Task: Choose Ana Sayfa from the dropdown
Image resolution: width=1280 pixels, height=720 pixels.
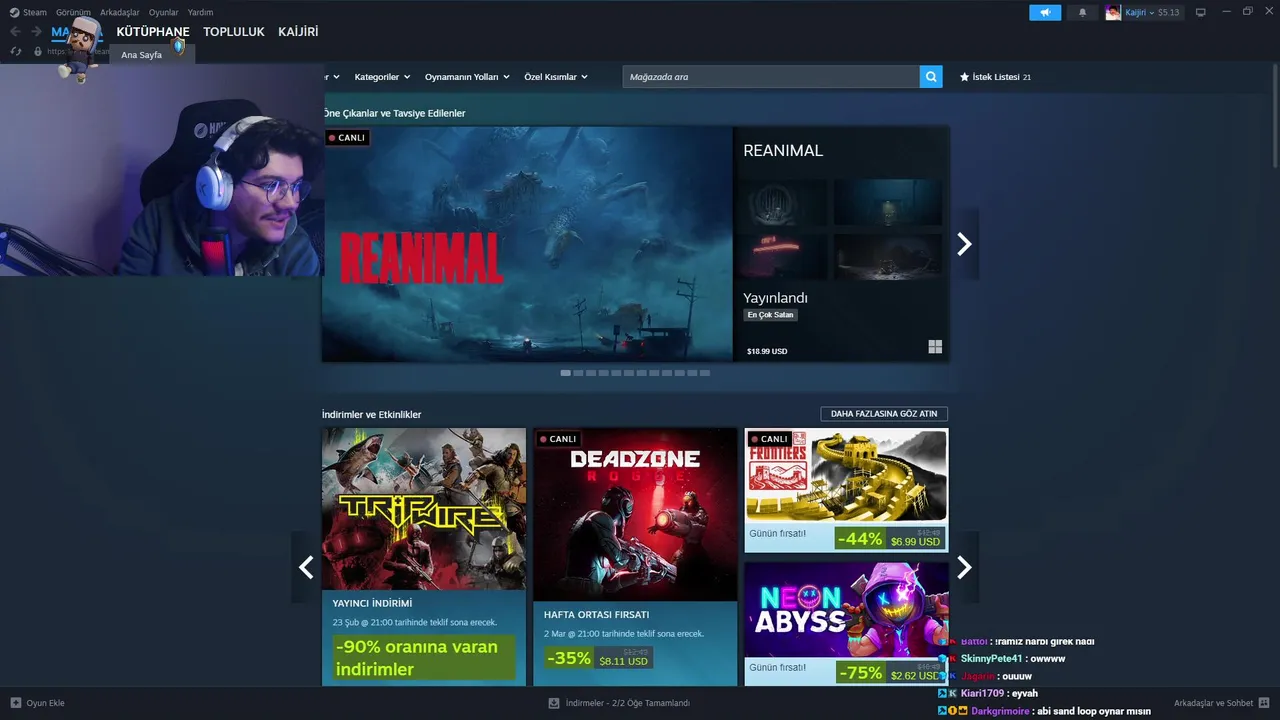Action: click(x=141, y=55)
